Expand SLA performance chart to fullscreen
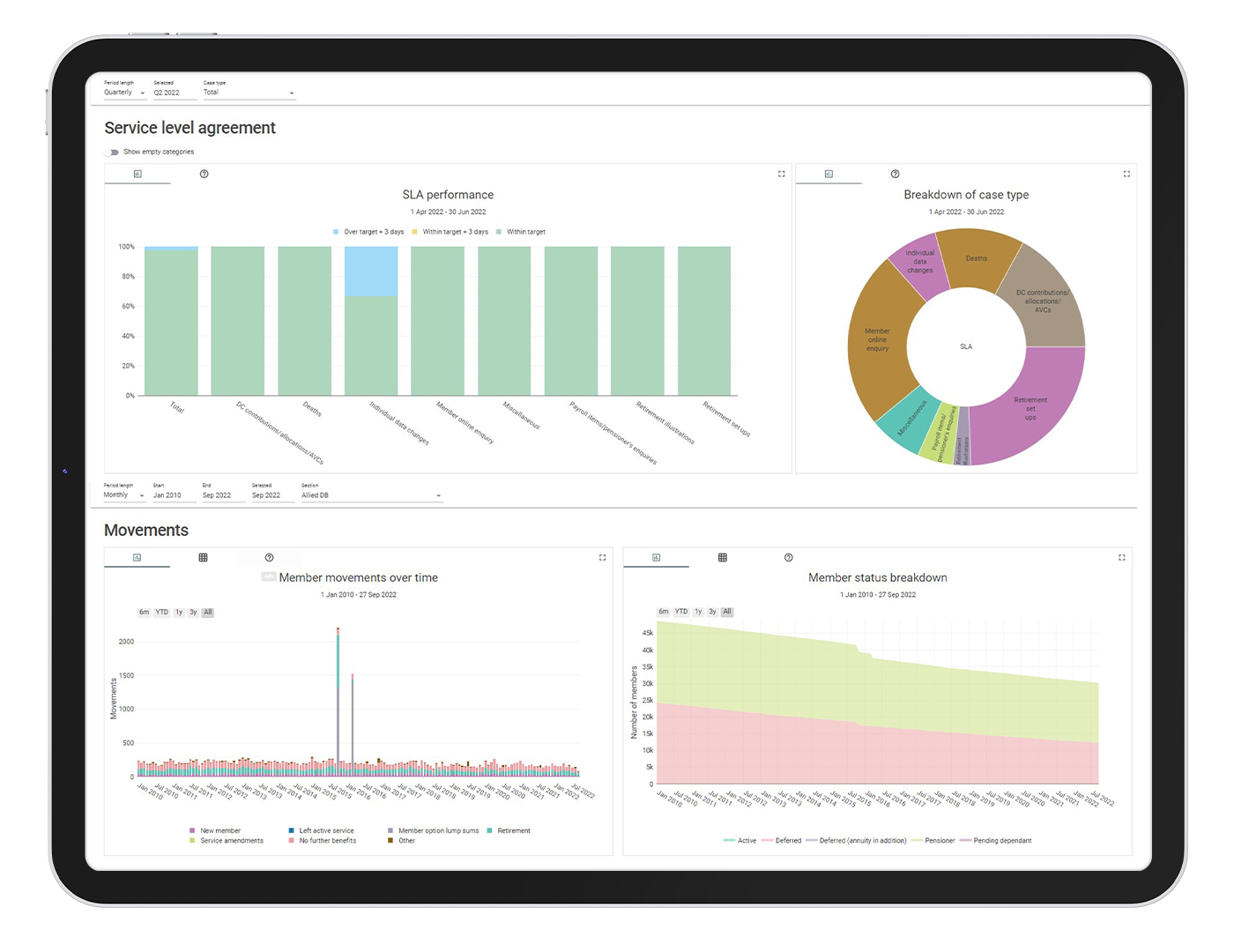Image resolution: width=1234 pixels, height=952 pixels. [781, 174]
